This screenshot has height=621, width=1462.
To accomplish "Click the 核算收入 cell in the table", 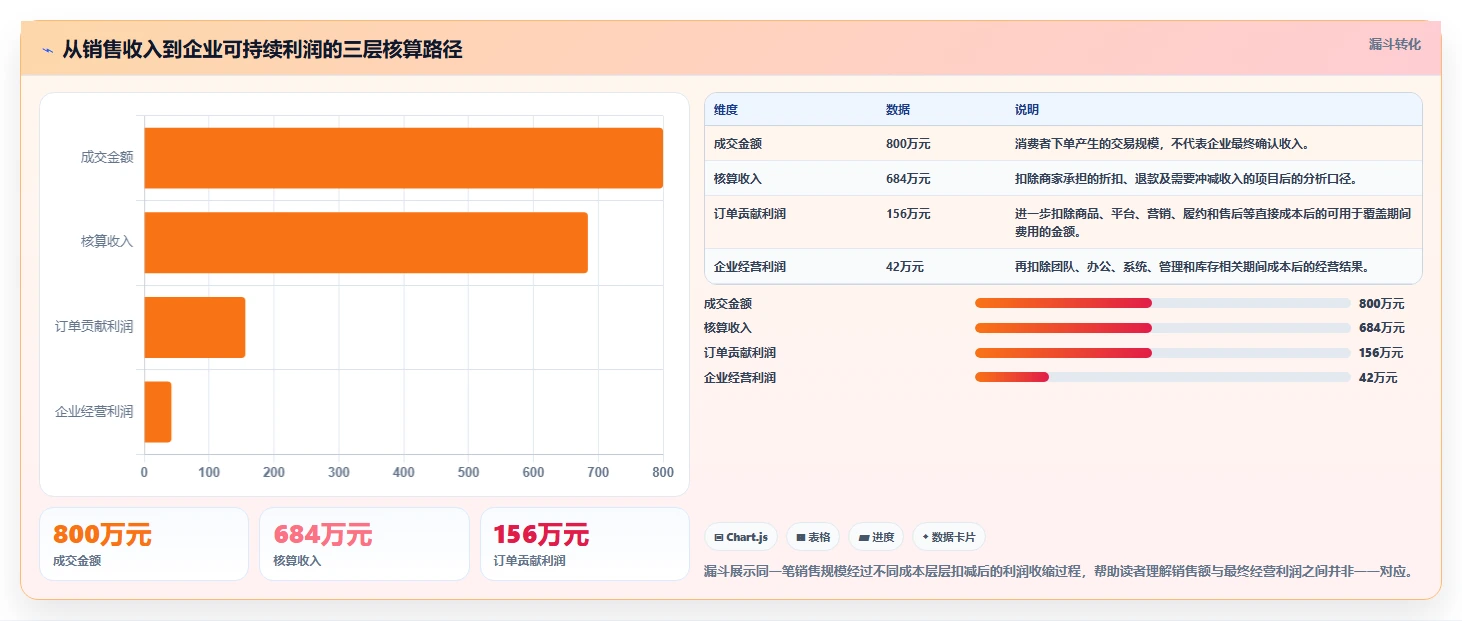I will coord(738,179).
